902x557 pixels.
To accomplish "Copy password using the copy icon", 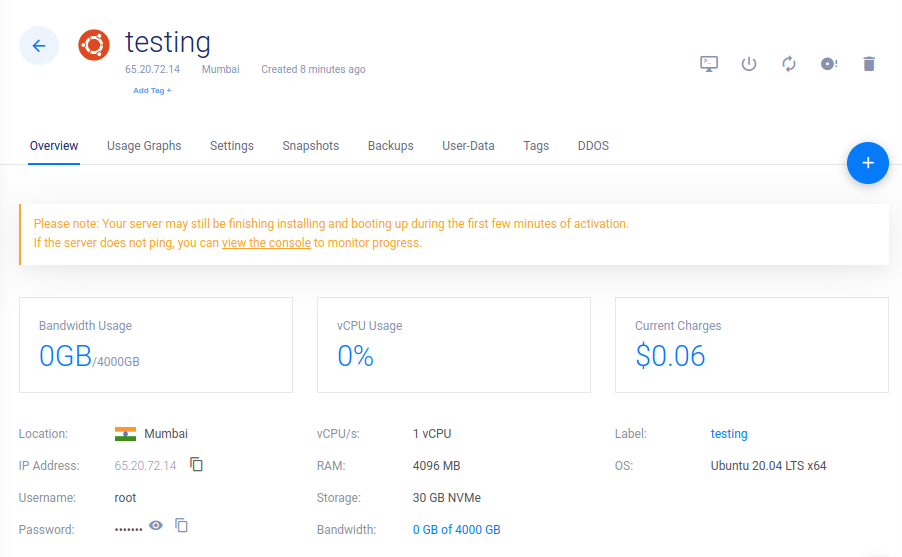I will 181,525.
